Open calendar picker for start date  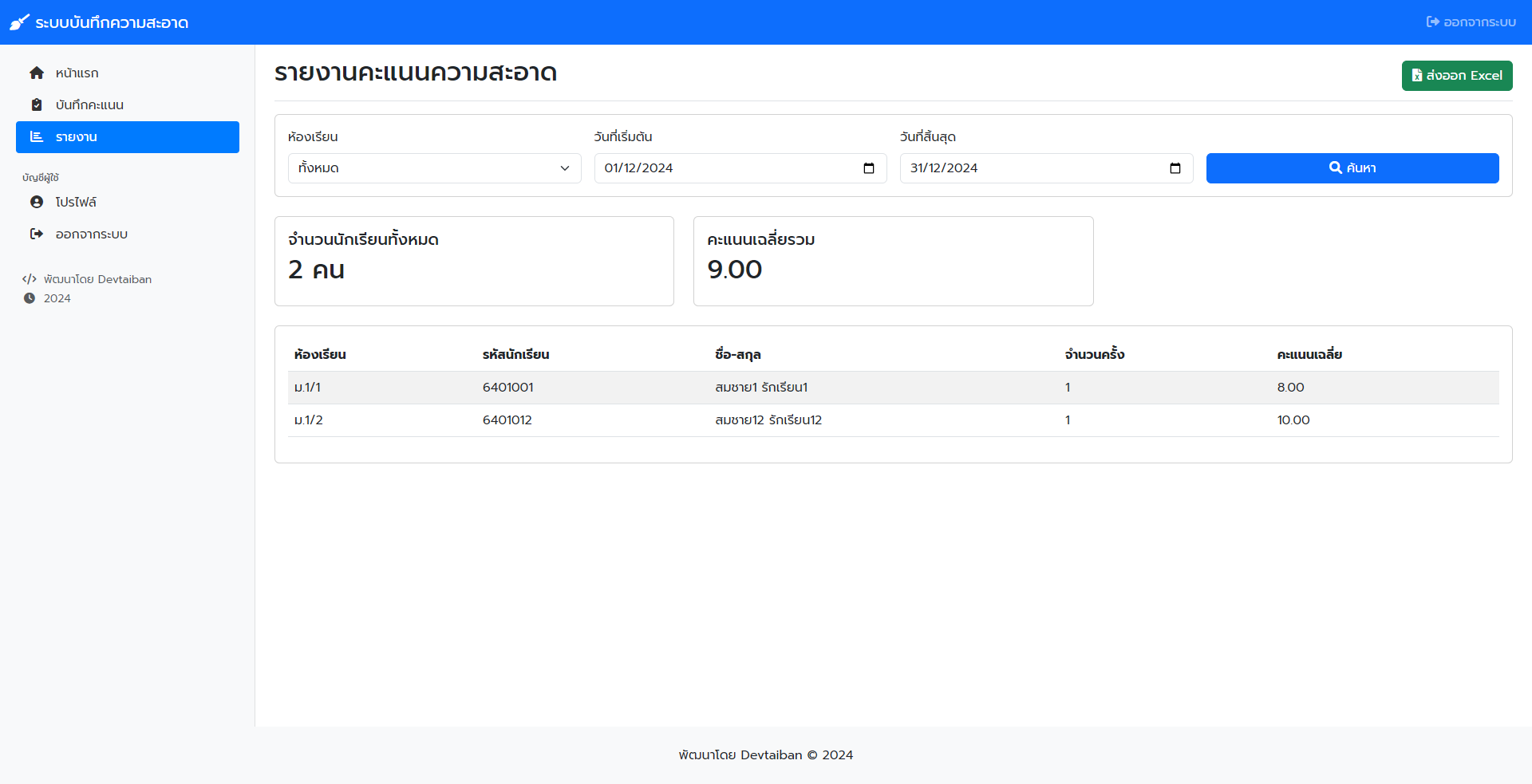pos(869,168)
